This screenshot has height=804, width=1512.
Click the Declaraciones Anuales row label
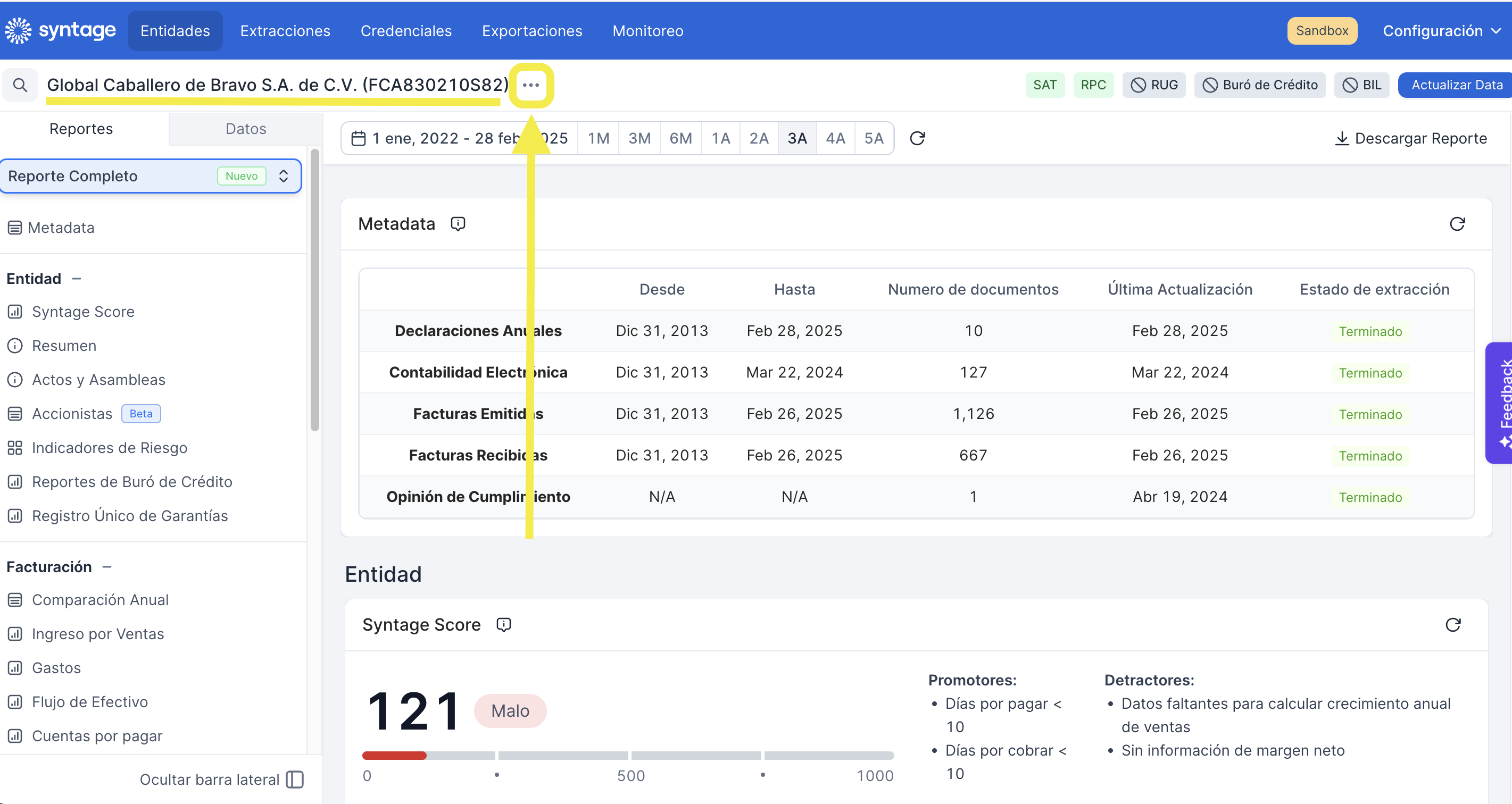pyautogui.click(x=478, y=331)
